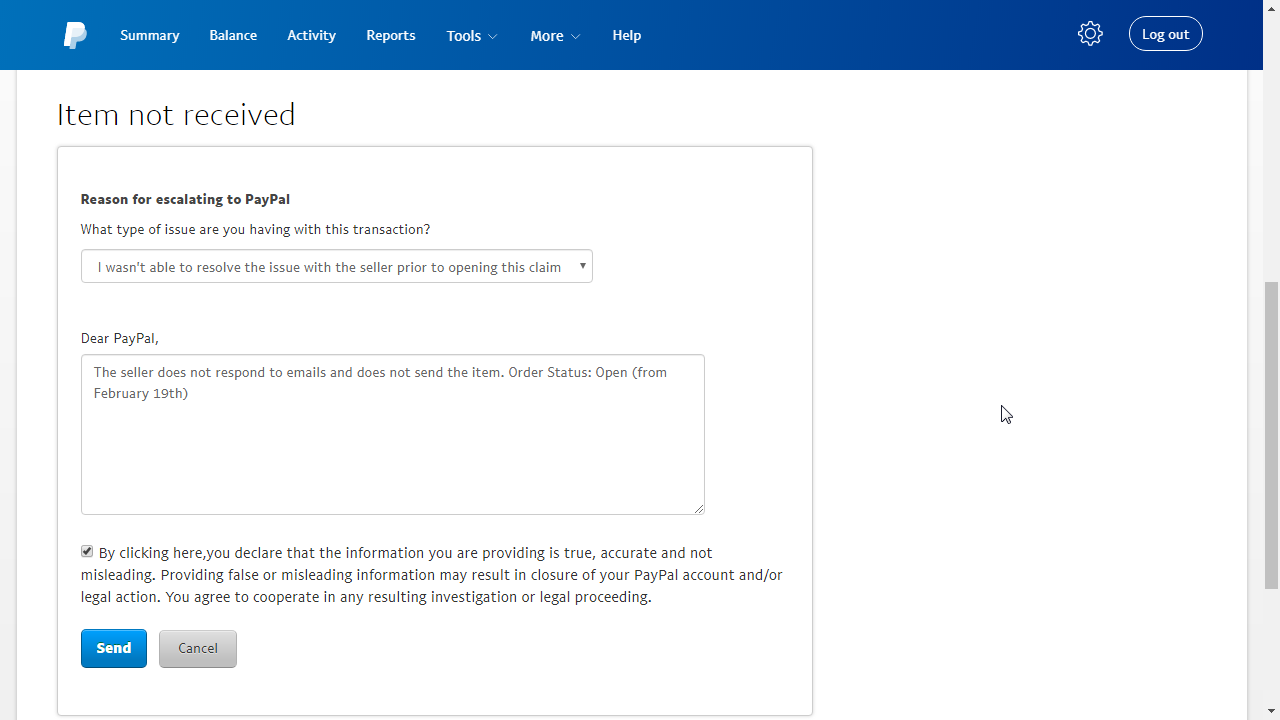Click the Cancel button
The image size is (1280, 720).
click(x=198, y=648)
